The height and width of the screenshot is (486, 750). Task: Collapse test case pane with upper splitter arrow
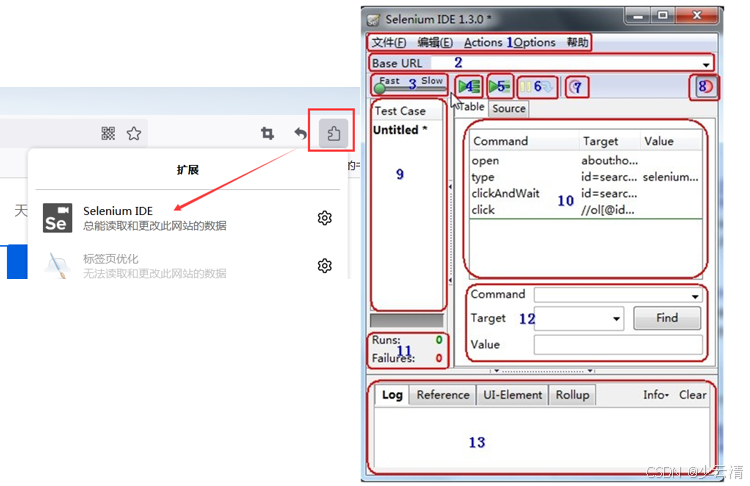tap(450, 187)
